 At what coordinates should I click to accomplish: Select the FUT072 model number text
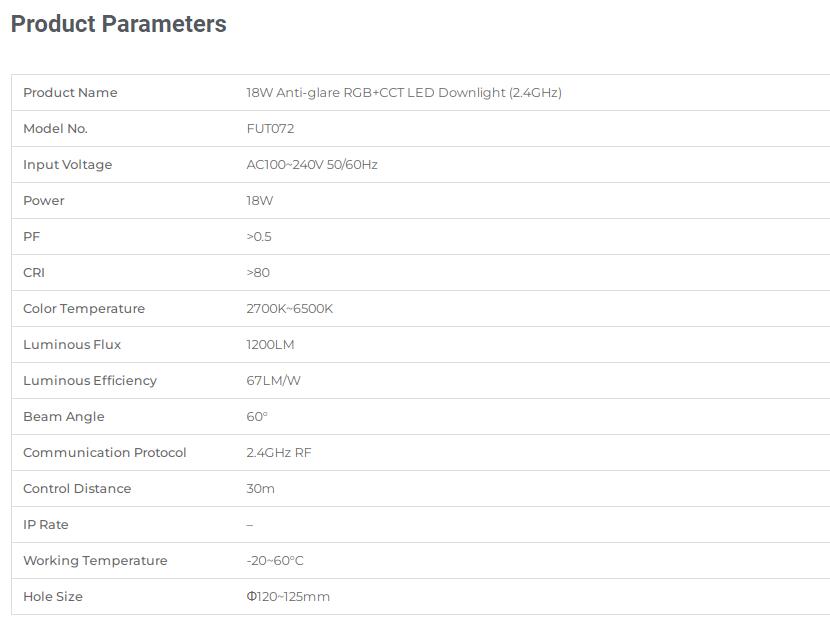point(270,129)
